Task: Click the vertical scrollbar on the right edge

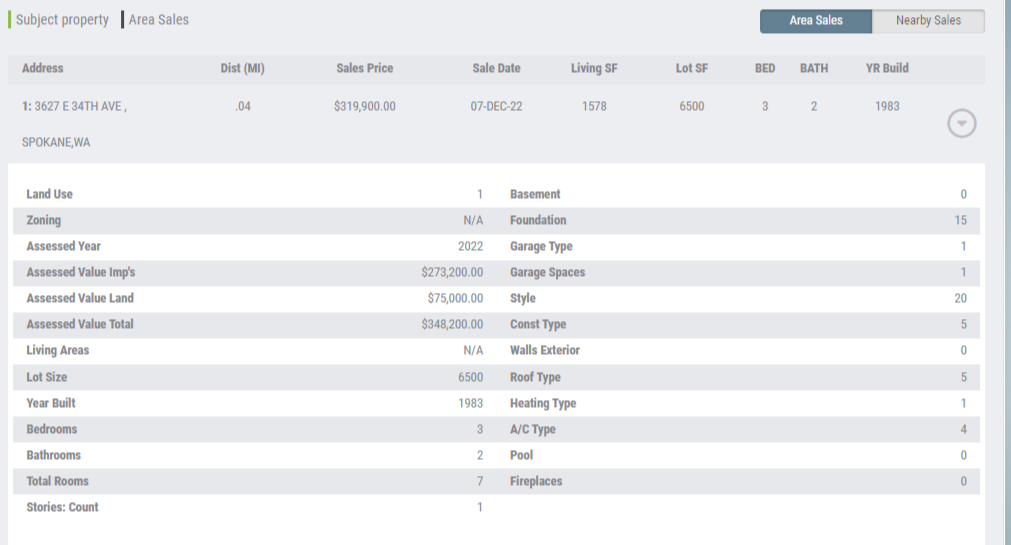Action: pyautogui.click(x=1006, y=272)
